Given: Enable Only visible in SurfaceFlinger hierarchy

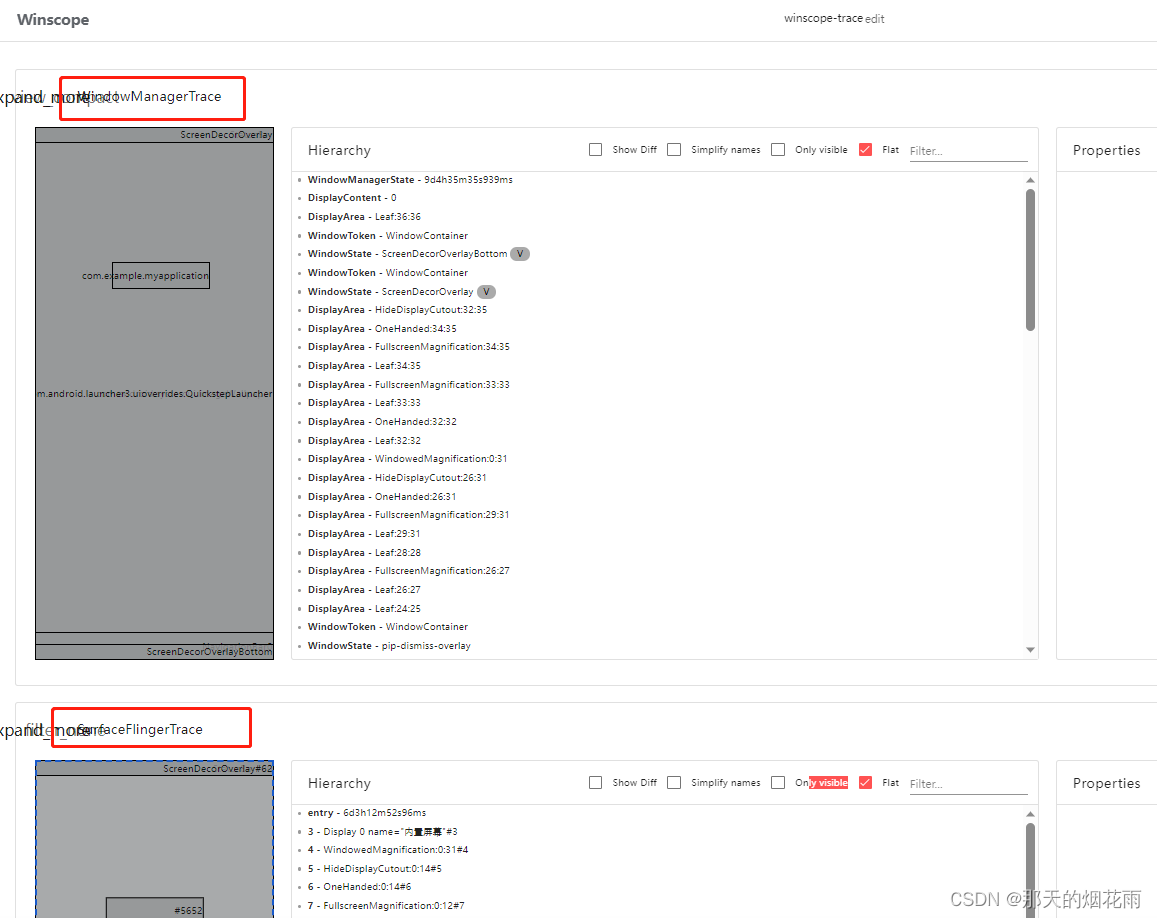Looking at the screenshot, I should click(778, 782).
